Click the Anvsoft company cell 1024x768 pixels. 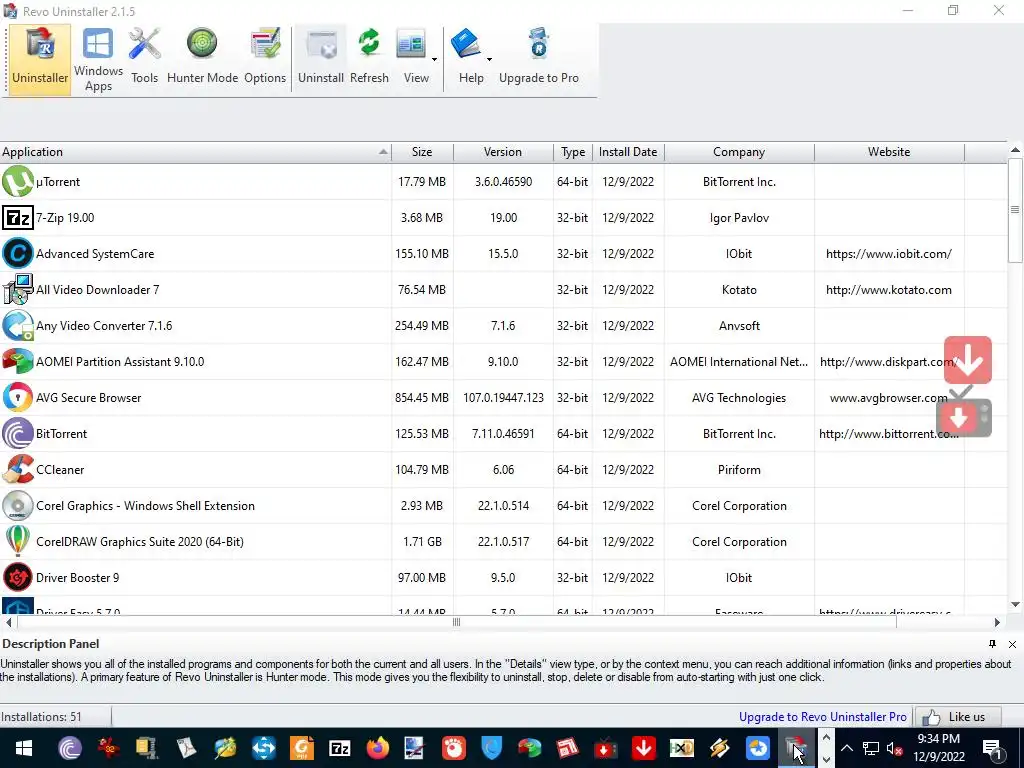tap(739, 325)
